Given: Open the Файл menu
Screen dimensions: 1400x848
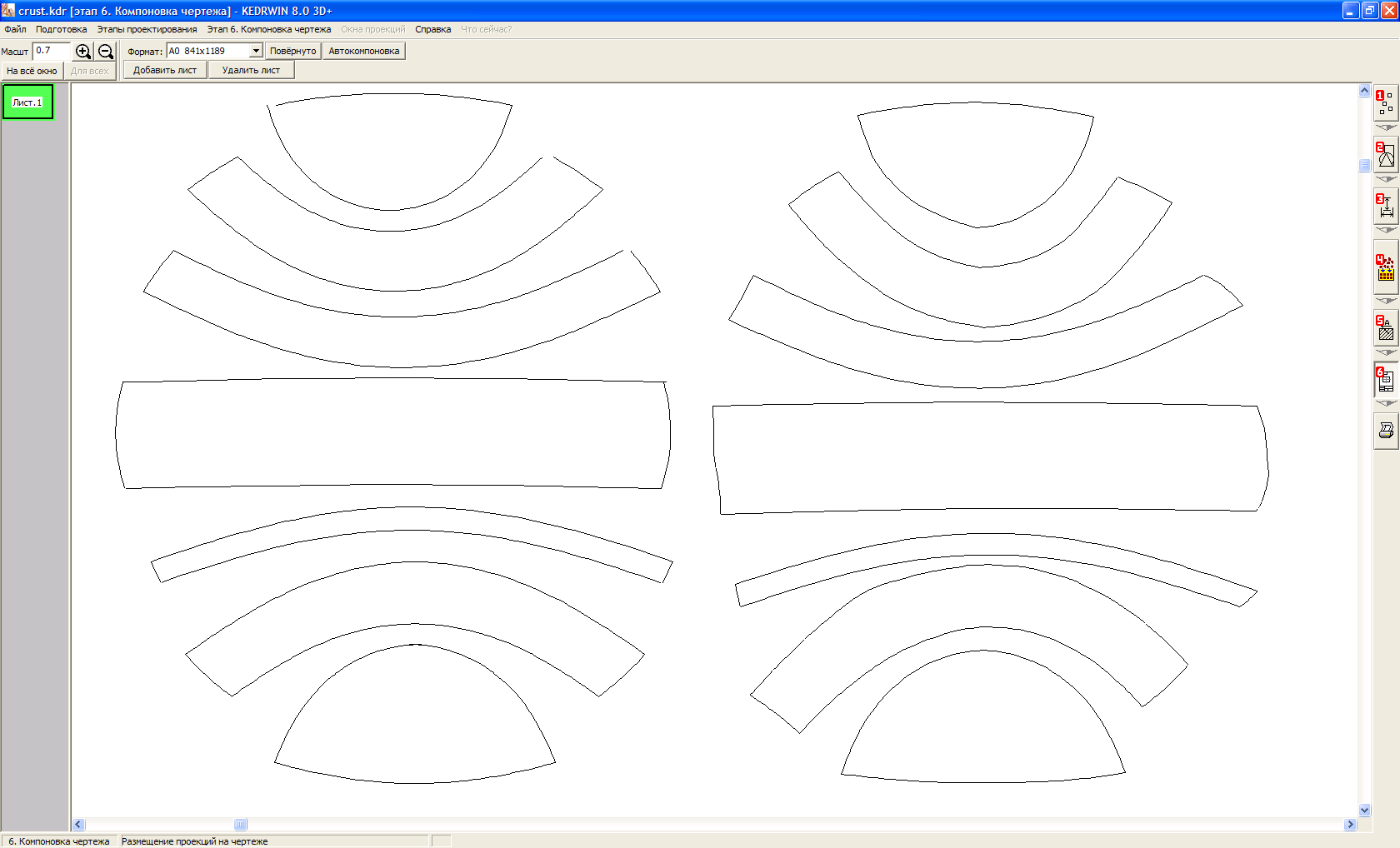Looking at the screenshot, I should (x=15, y=29).
